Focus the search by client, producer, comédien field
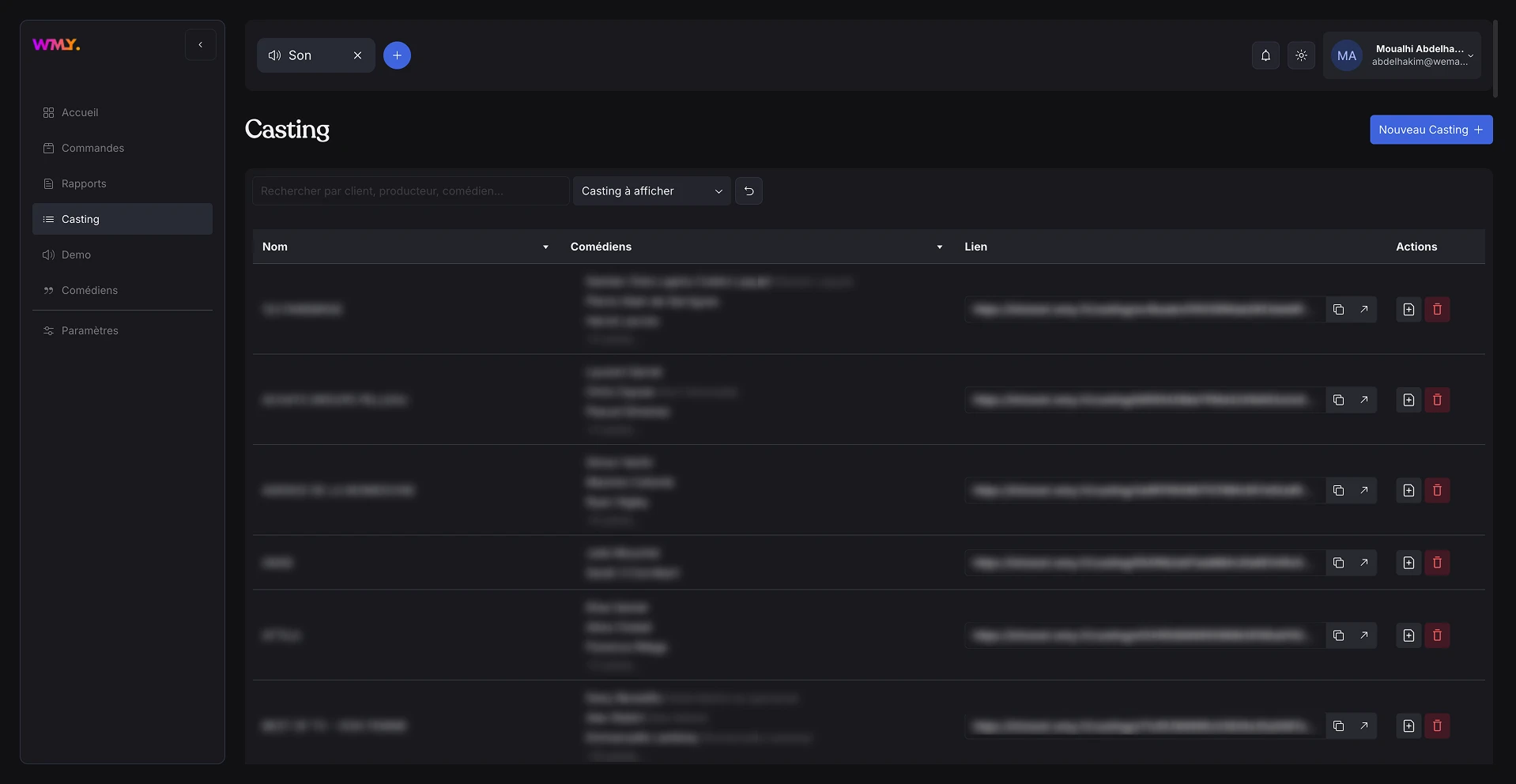Image resolution: width=1516 pixels, height=784 pixels. [410, 191]
